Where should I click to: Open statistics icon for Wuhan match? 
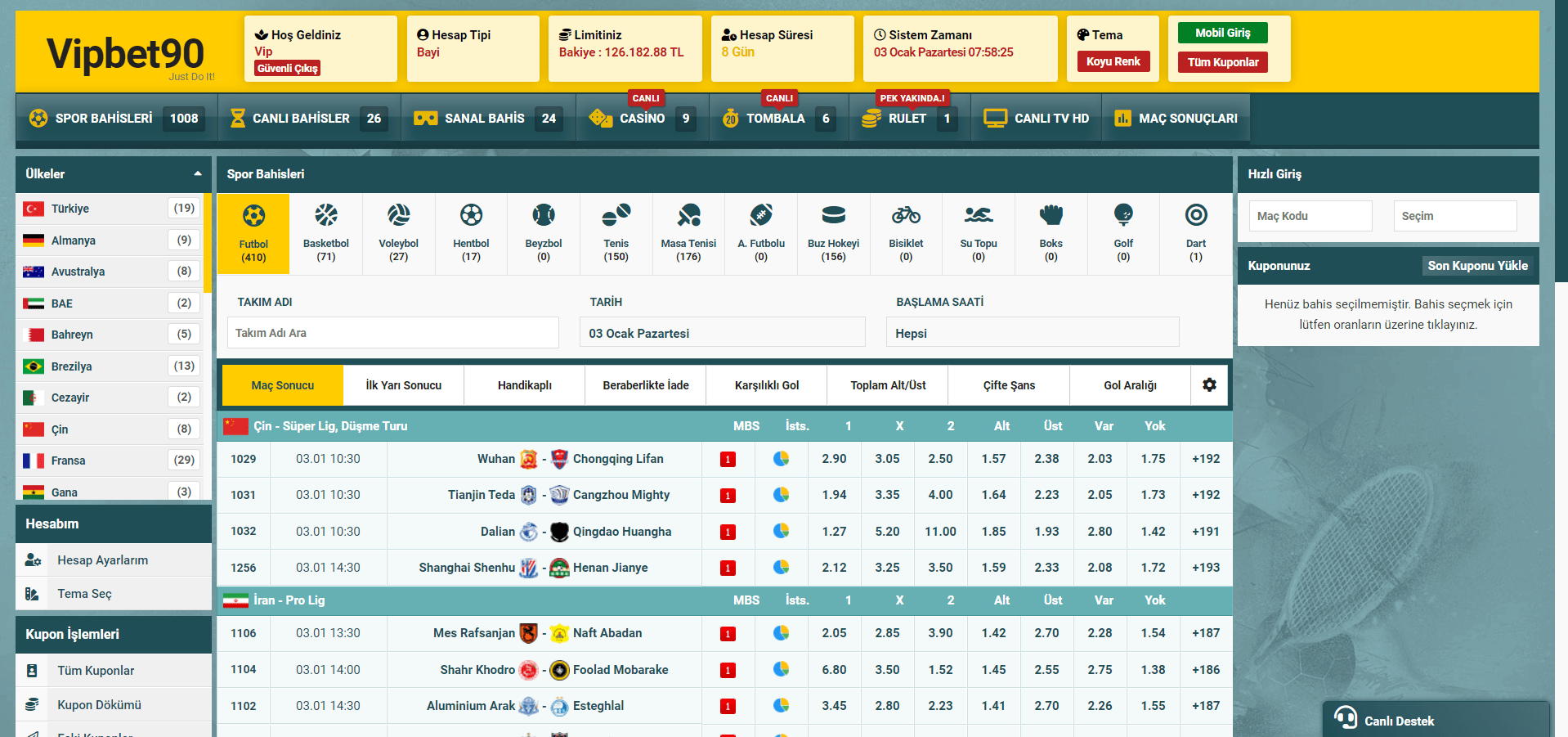pyautogui.click(x=782, y=459)
